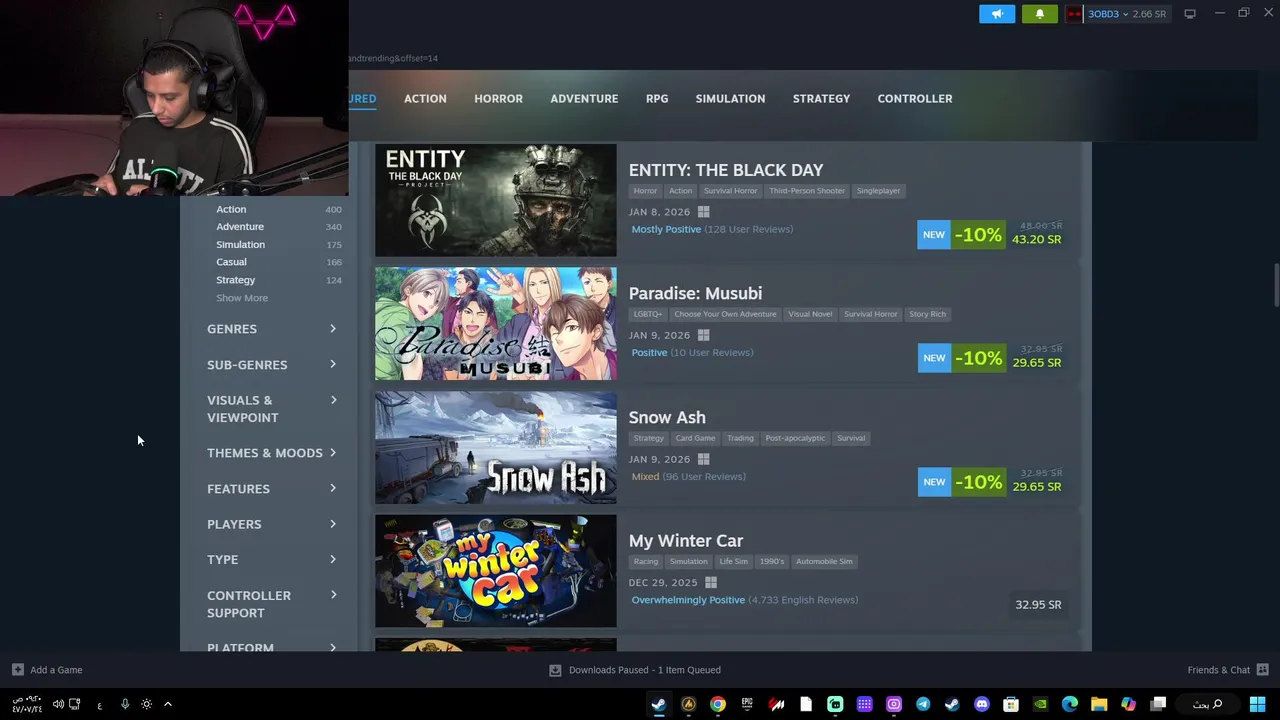Open the Friends & Chat panel
Image resolution: width=1280 pixels, height=720 pixels.
[x=1227, y=670]
